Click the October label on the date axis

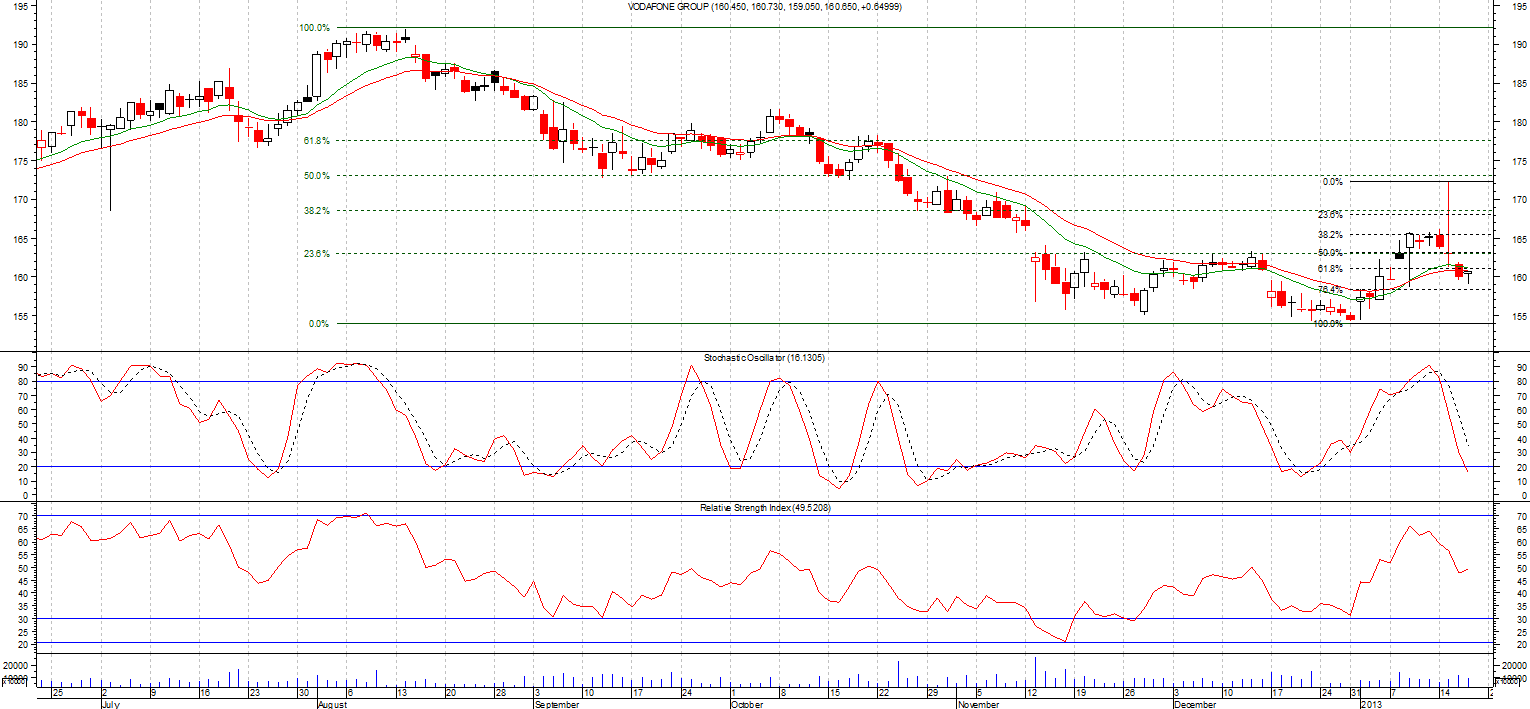pyautogui.click(x=747, y=704)
